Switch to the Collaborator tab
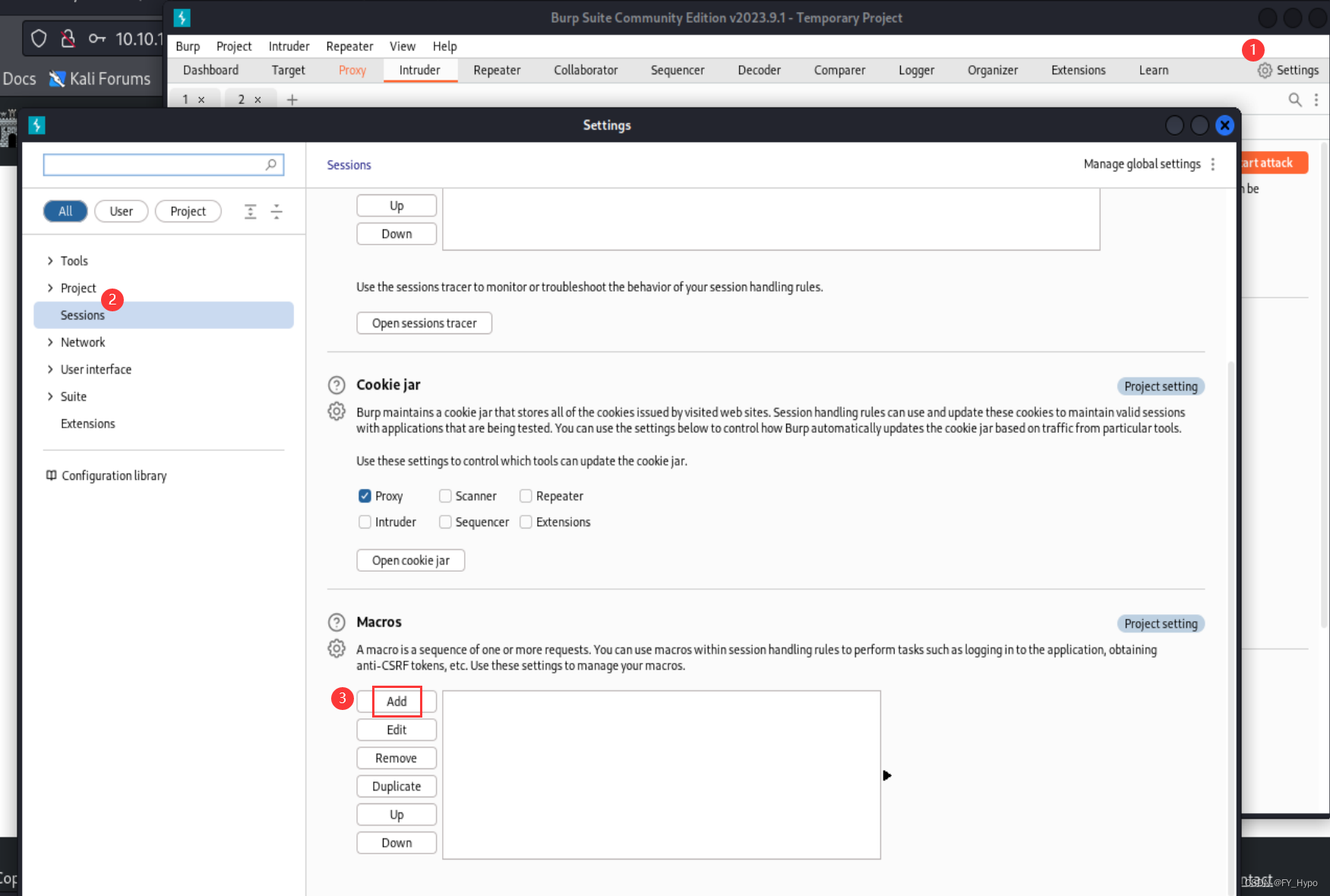This screenshot has height=896, width=1330. coord(586,70)
